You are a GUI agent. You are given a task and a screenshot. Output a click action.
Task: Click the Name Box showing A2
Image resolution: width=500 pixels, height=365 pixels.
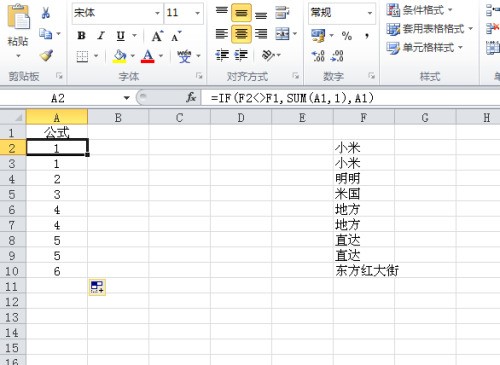pos(58,98)
